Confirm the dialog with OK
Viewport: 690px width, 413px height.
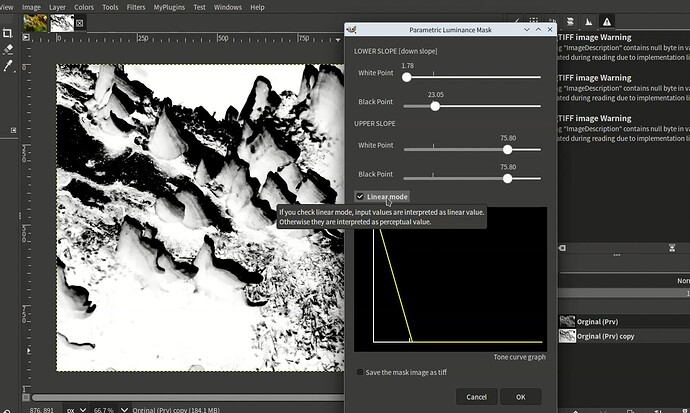[521, 397]
